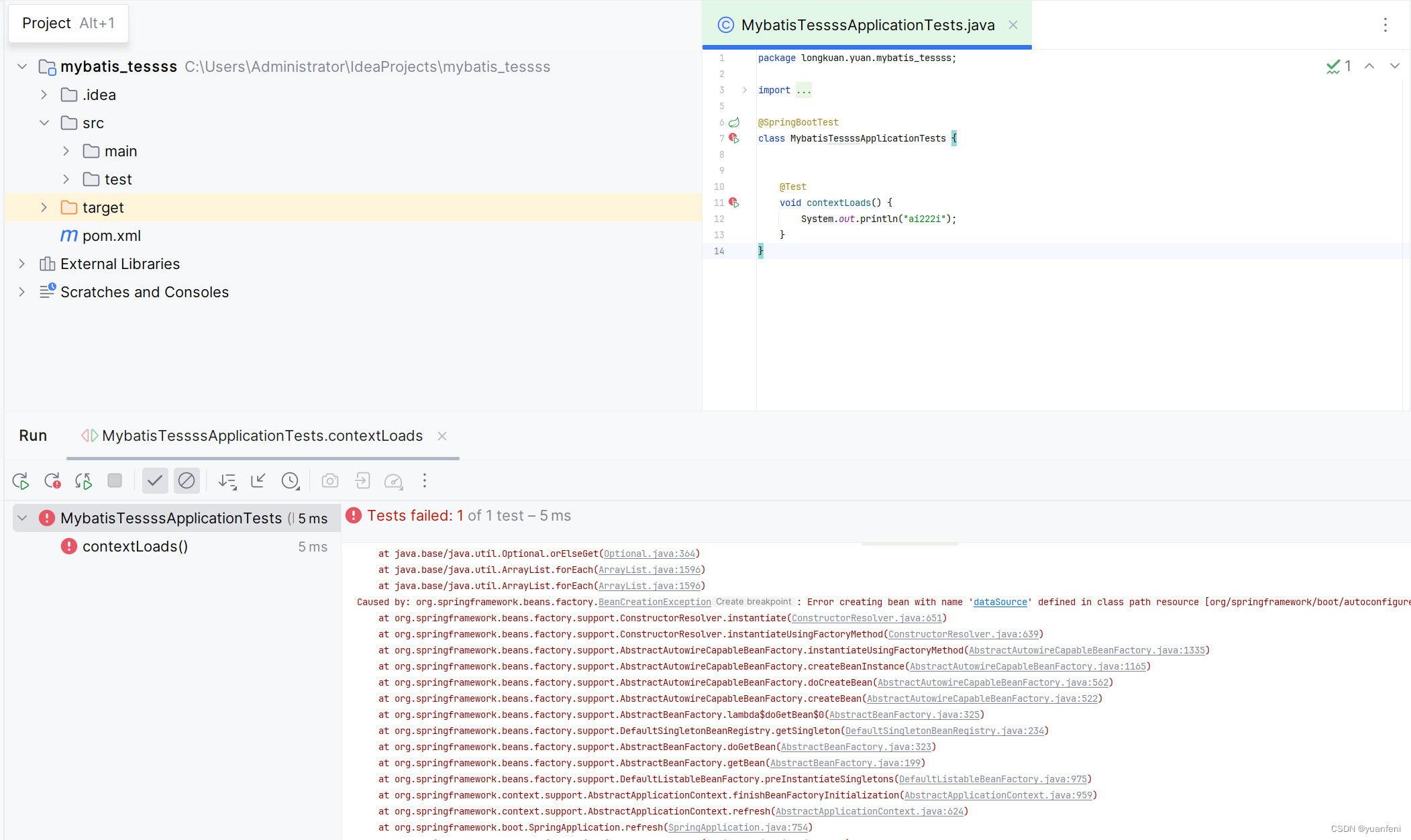Expand the External Libraries node
The width and height of the screenshot is (1411, 840).
coord(21,264)
